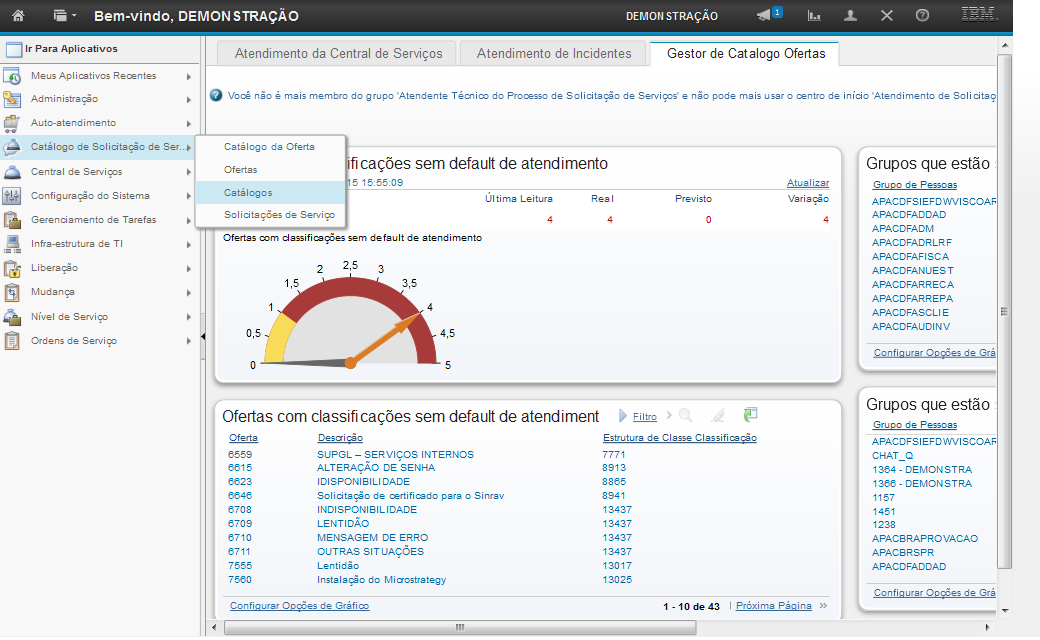Go to Próxima Página in offers list
This screenshot has width=1040, height=640.
click(773, 606)
